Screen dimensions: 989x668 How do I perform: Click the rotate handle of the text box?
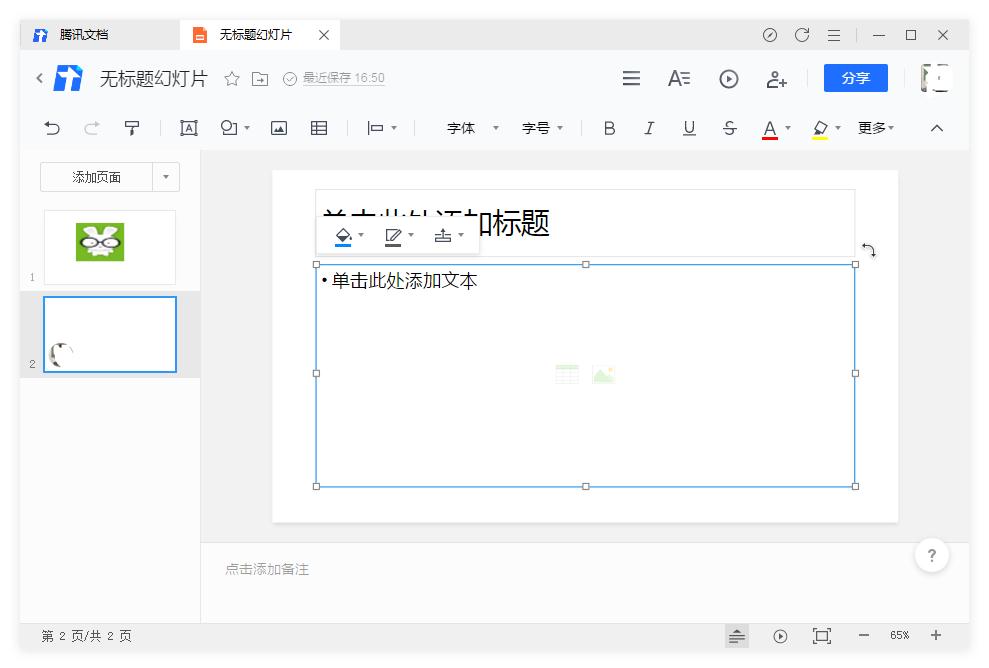coord(869,250)
